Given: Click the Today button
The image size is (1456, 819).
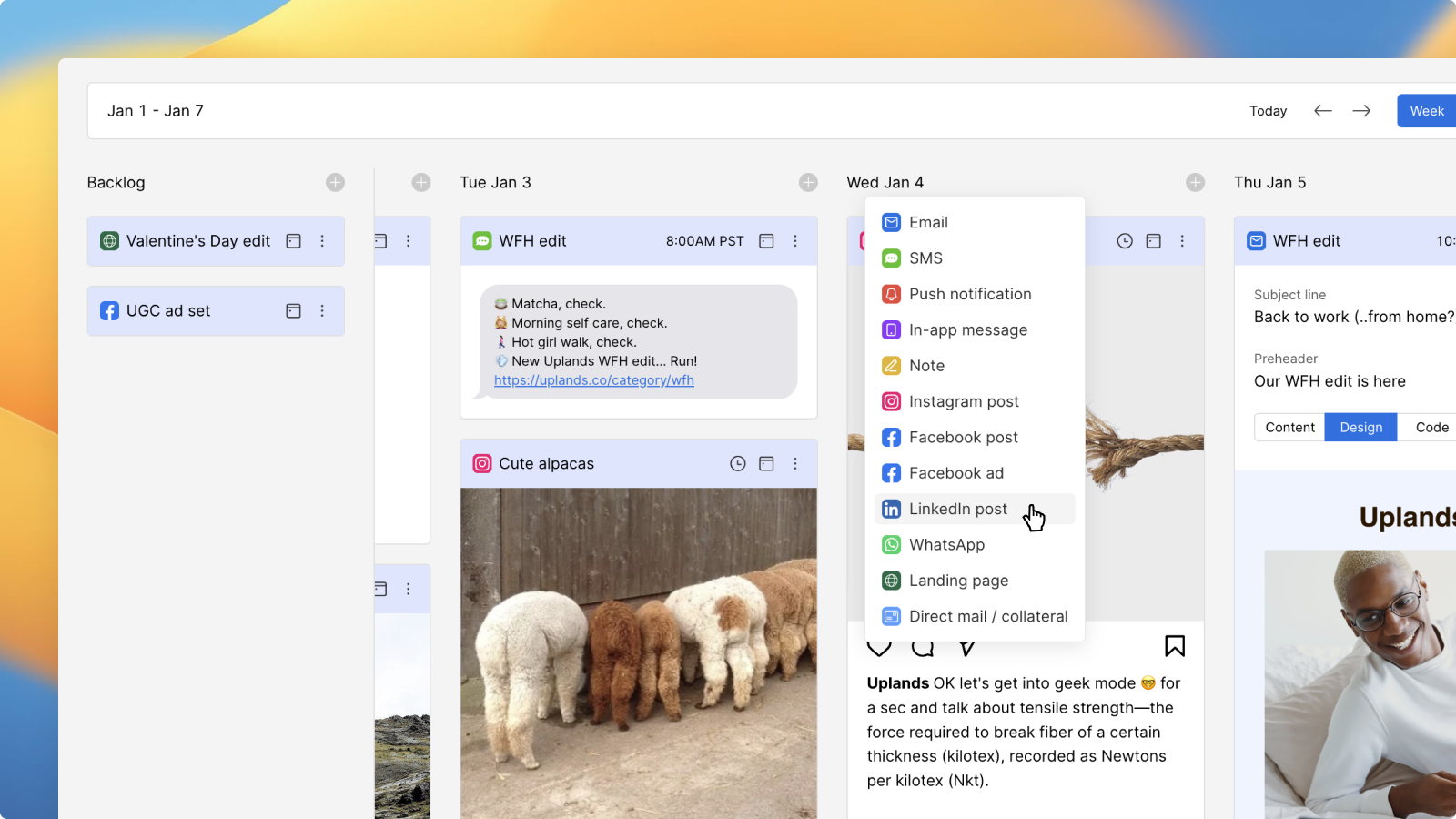Looking at the screenshot, I should click(1268, 111).
